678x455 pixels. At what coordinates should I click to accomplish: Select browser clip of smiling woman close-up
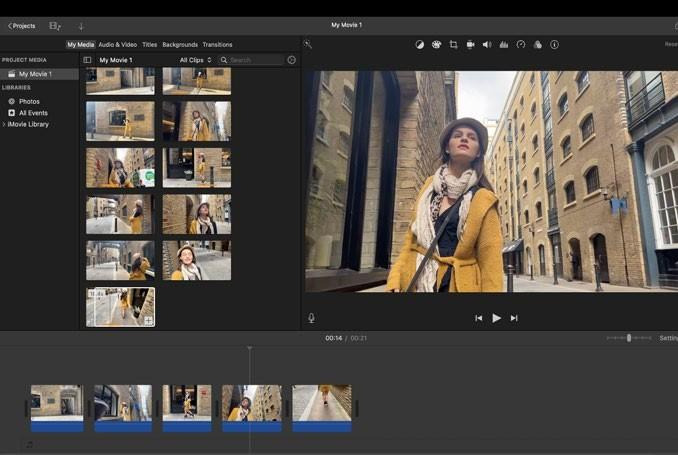point(197,260)
